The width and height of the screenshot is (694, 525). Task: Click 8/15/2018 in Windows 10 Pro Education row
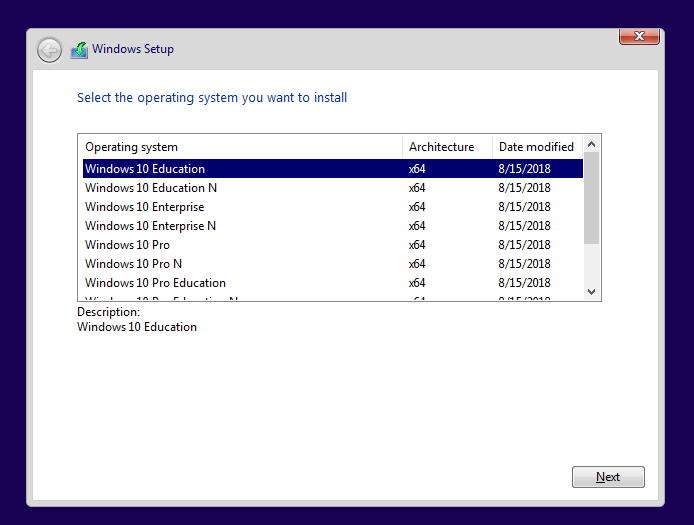524,283
